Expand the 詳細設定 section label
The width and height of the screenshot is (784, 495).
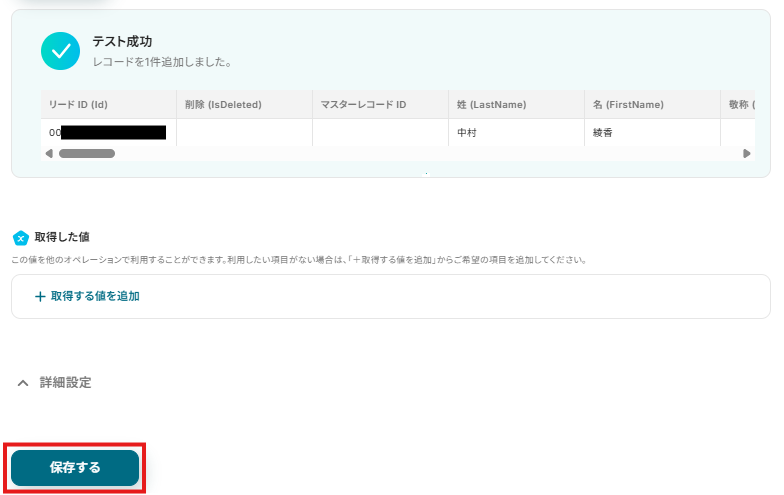(x=66, y=382)
